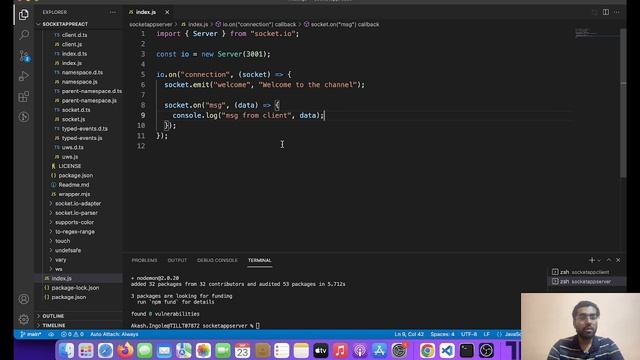The width and height of the screenshot is (640, 360).
Task: Switch to the DEBUG CONSOLE tab
Action: [217, 260]
